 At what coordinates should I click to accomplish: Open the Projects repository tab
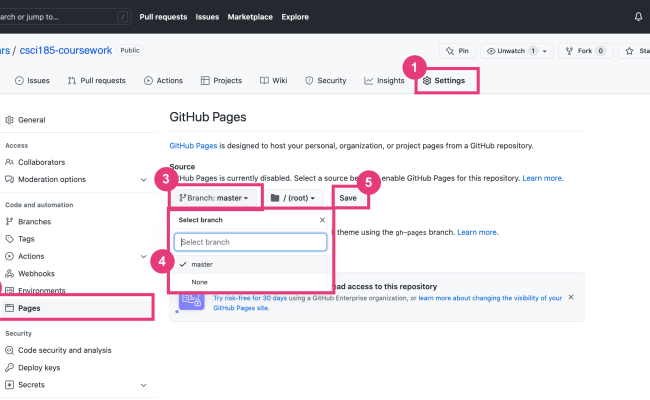[x=221, y=80]
